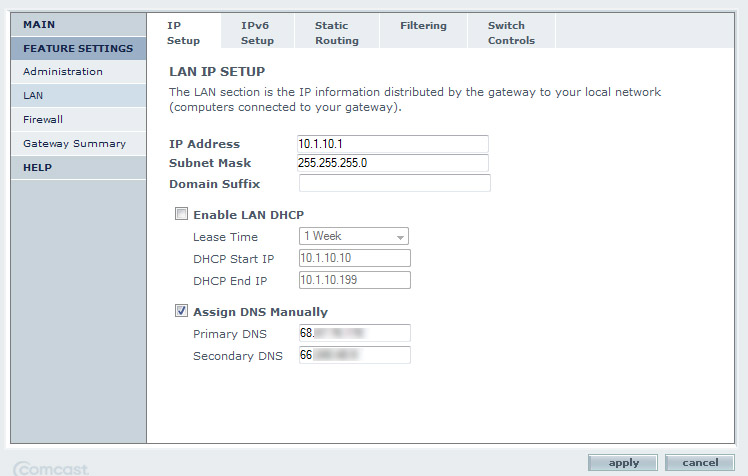Uncheck Assign DNS Manually
748x476 pixels.
tap(181, 311)
